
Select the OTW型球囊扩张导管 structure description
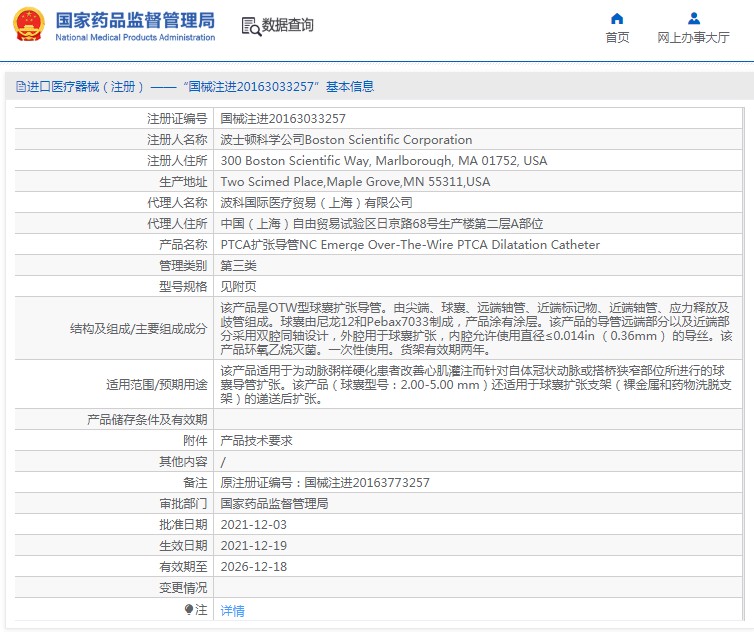pyautogui.click(x=476, y=329)
